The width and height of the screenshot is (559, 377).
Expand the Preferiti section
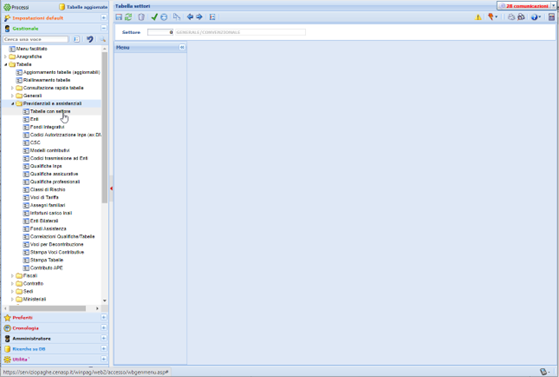[104, 317]
